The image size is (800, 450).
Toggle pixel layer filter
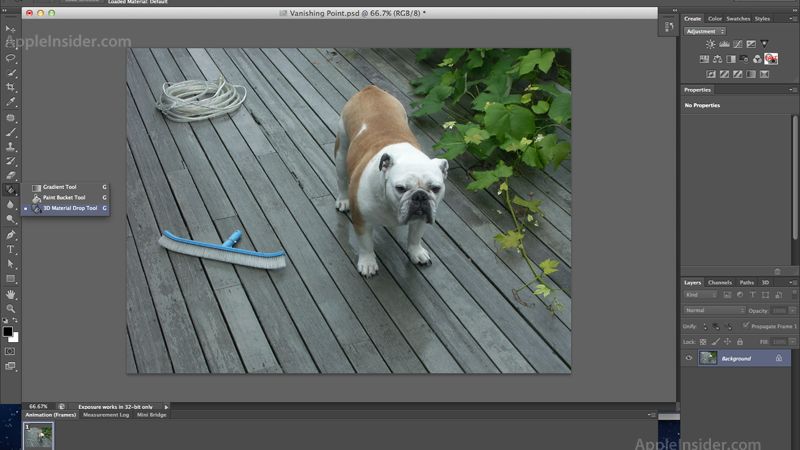coord(727,294)
